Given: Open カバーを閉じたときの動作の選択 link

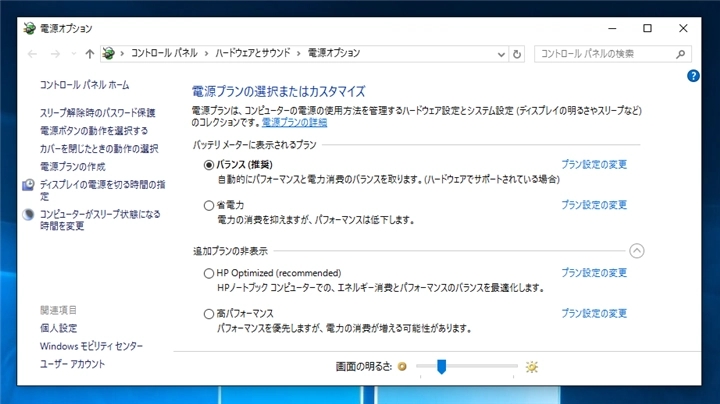Looking at the screenshot, I should 99,149.
